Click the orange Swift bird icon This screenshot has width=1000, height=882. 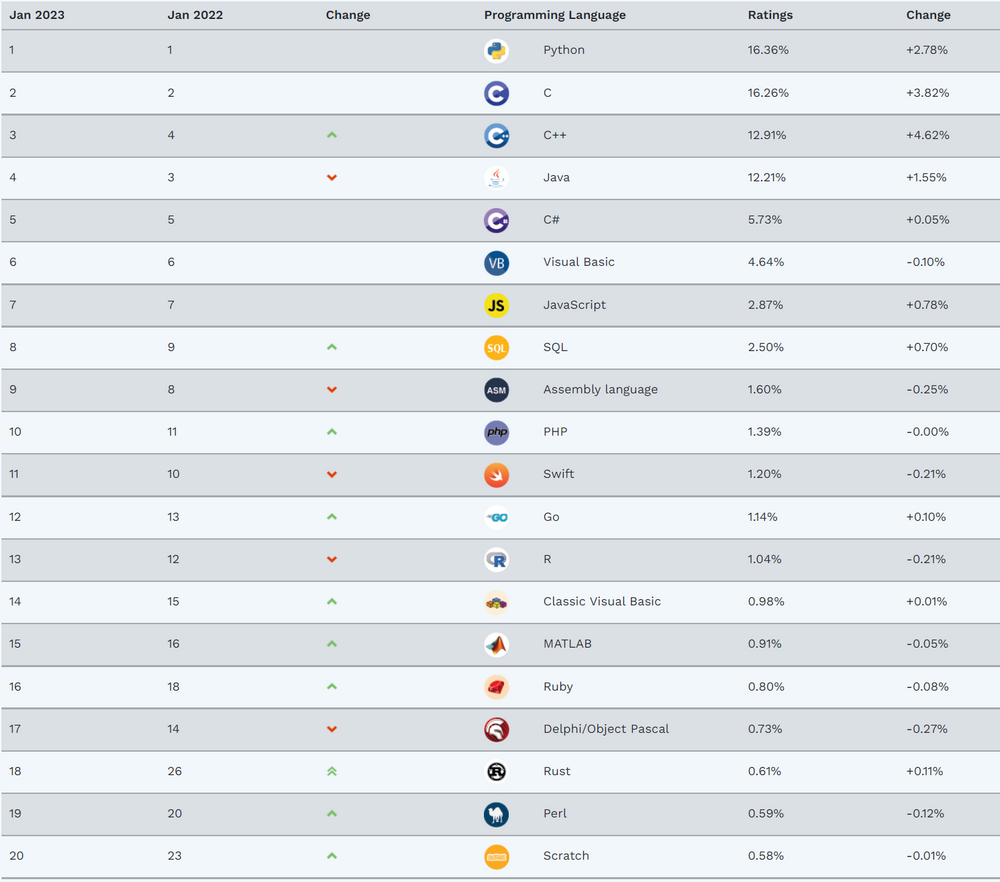pos(496,474)
